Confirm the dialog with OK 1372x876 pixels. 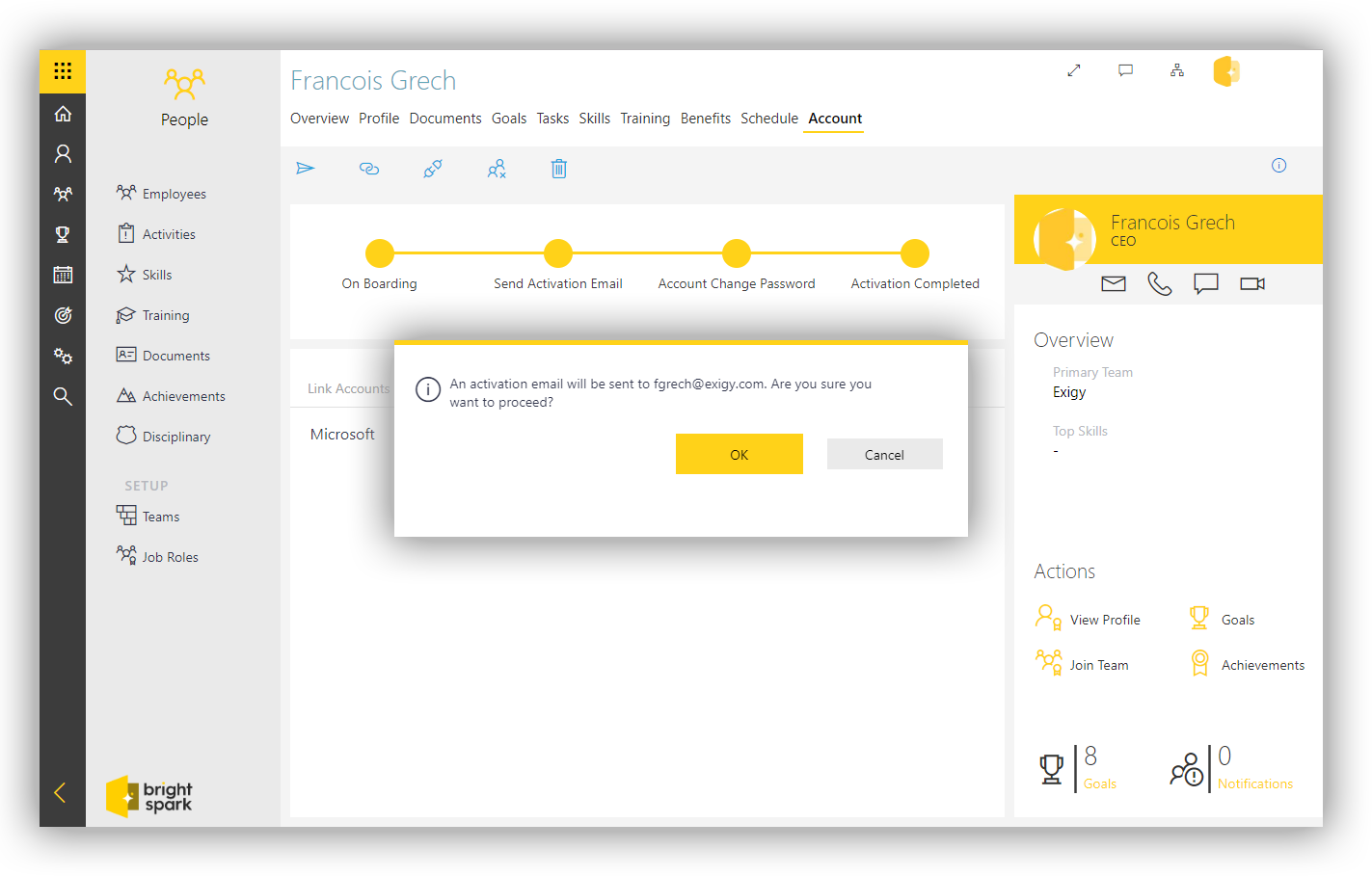point(740,454)
